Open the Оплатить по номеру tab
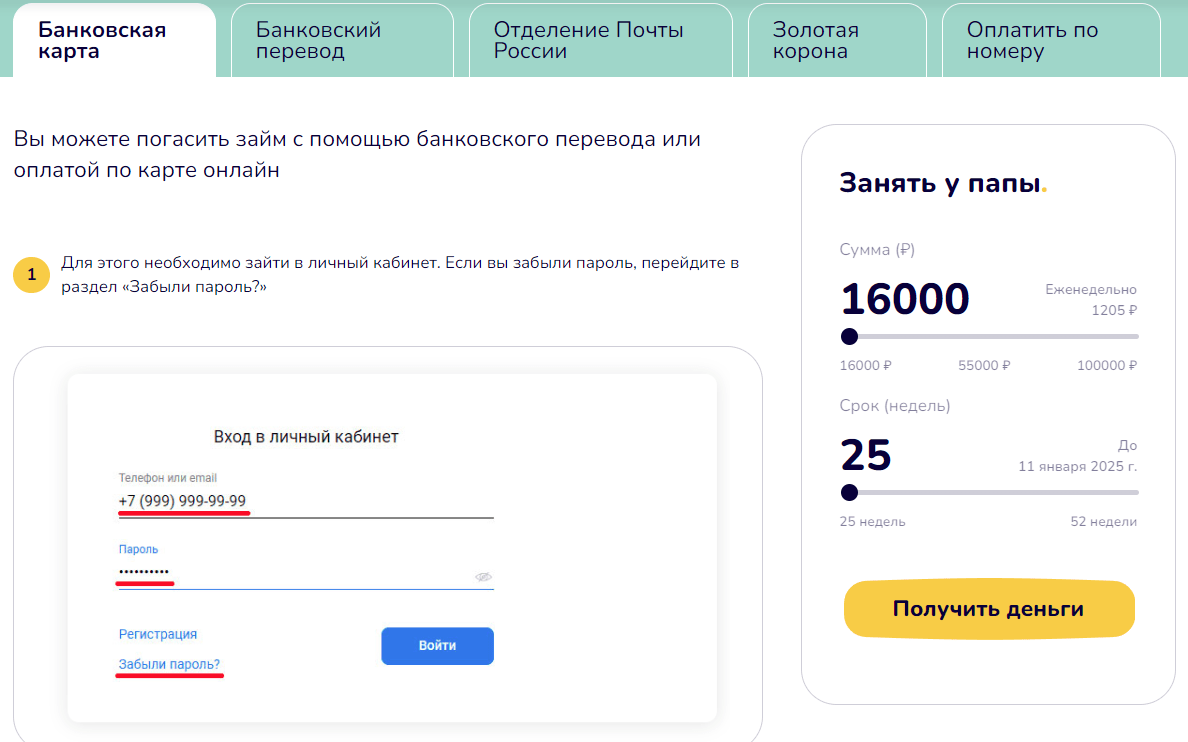Screen dimensions: 1188x742 tap(1051, 40)
